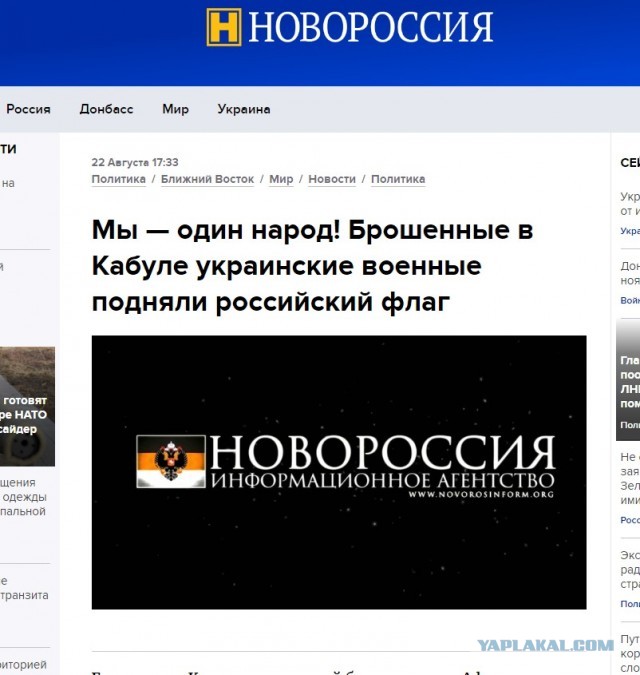Open the Россия navigation section
Screen dimensions: 640x675
[28, 109]
